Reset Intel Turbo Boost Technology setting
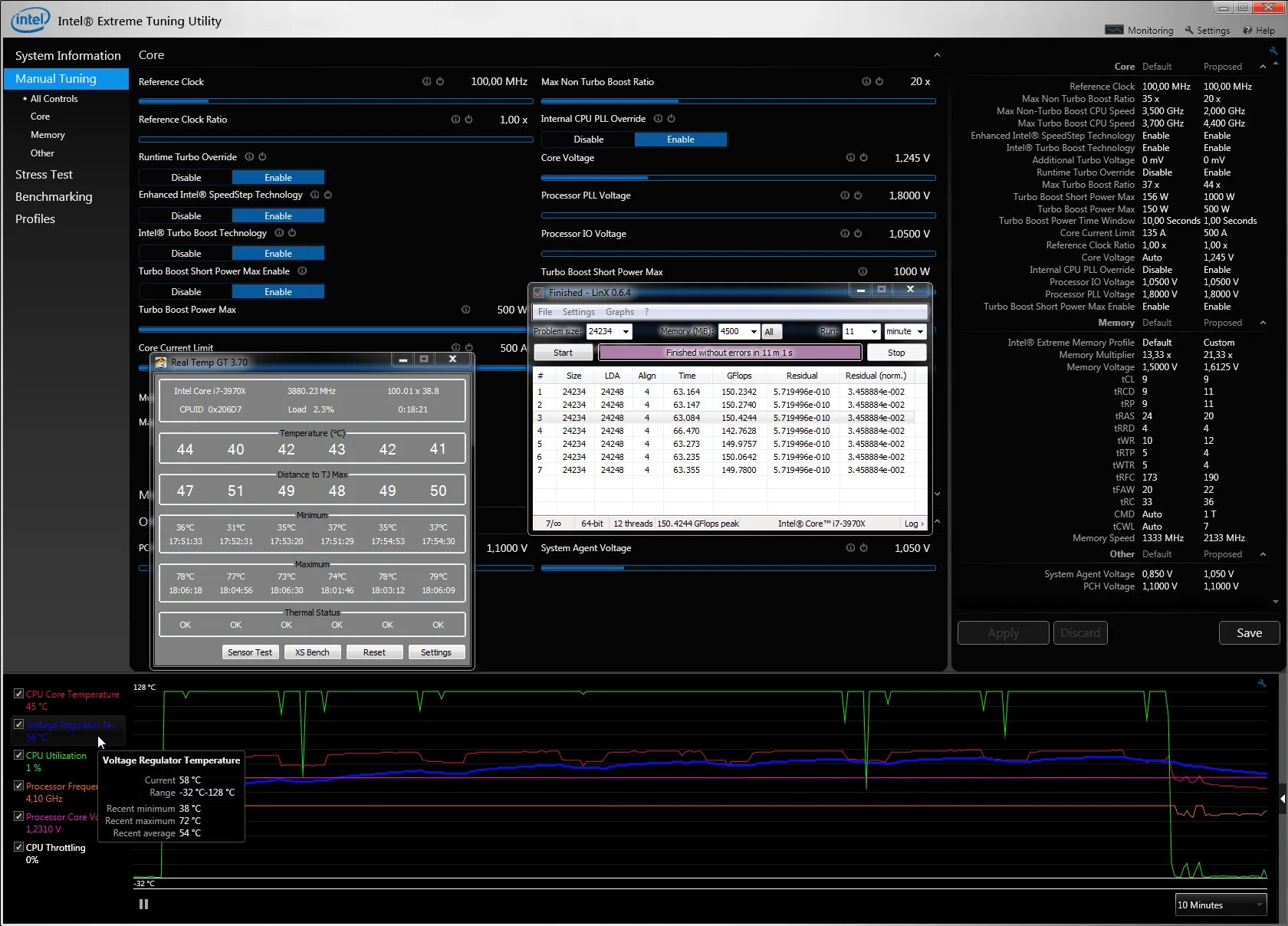 click(292, 233)
